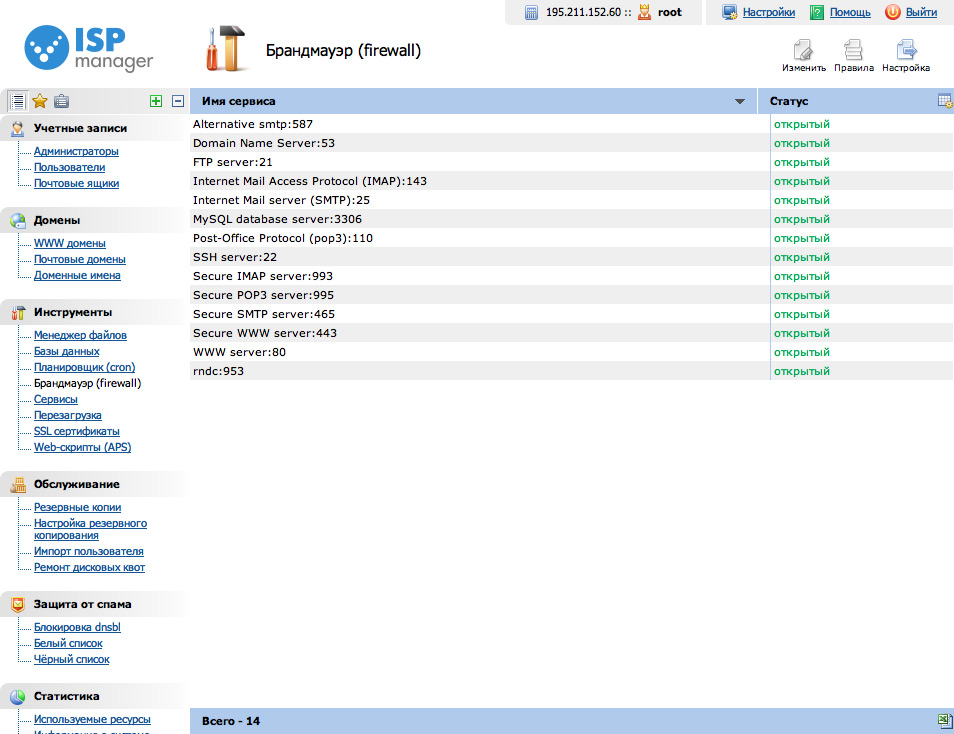Switch to the list menu view icon

(x=17, y=101)
